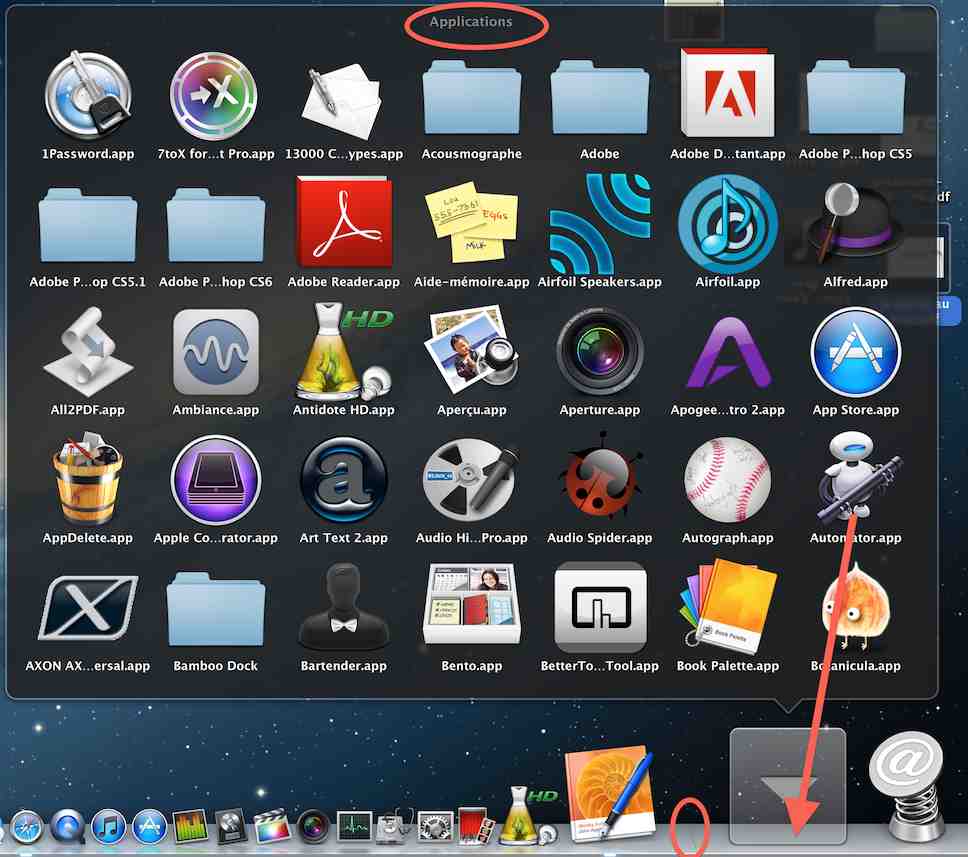
Task: Open Activity Monitor from the Dock
Action: 354,827
